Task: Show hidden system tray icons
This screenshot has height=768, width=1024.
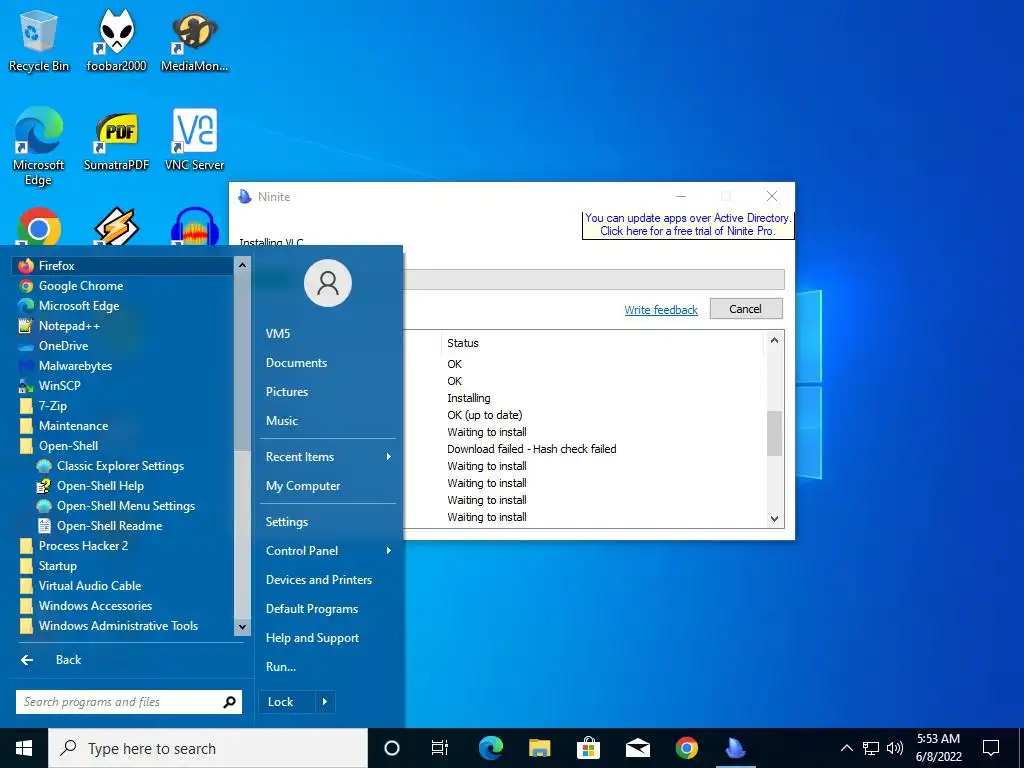Action: click(846, 748)
